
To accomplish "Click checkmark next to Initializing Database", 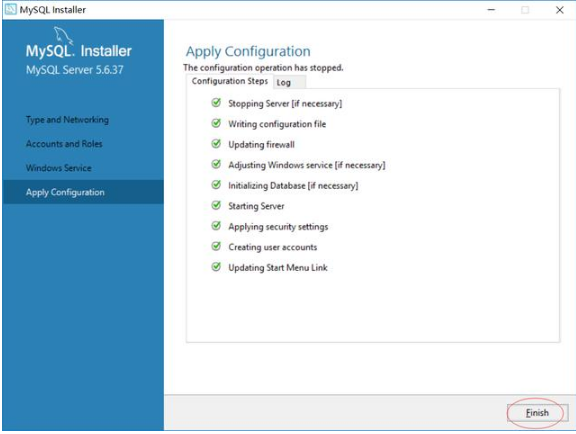I will click(x=216, y=185).
